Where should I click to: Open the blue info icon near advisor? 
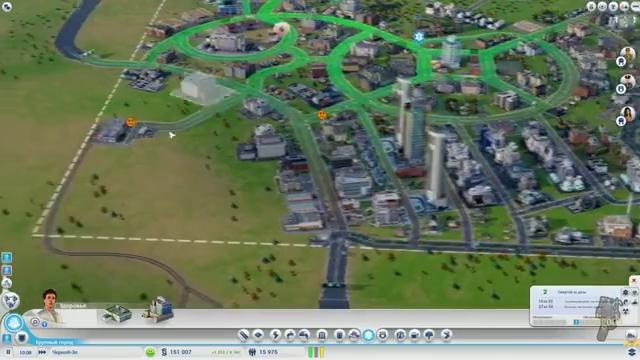[44, 324]
